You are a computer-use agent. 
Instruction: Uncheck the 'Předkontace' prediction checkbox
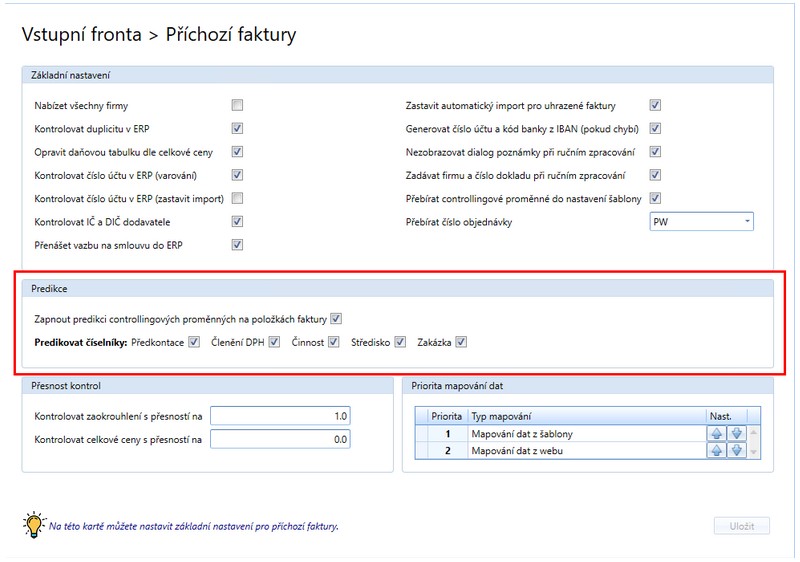(194, 343)
